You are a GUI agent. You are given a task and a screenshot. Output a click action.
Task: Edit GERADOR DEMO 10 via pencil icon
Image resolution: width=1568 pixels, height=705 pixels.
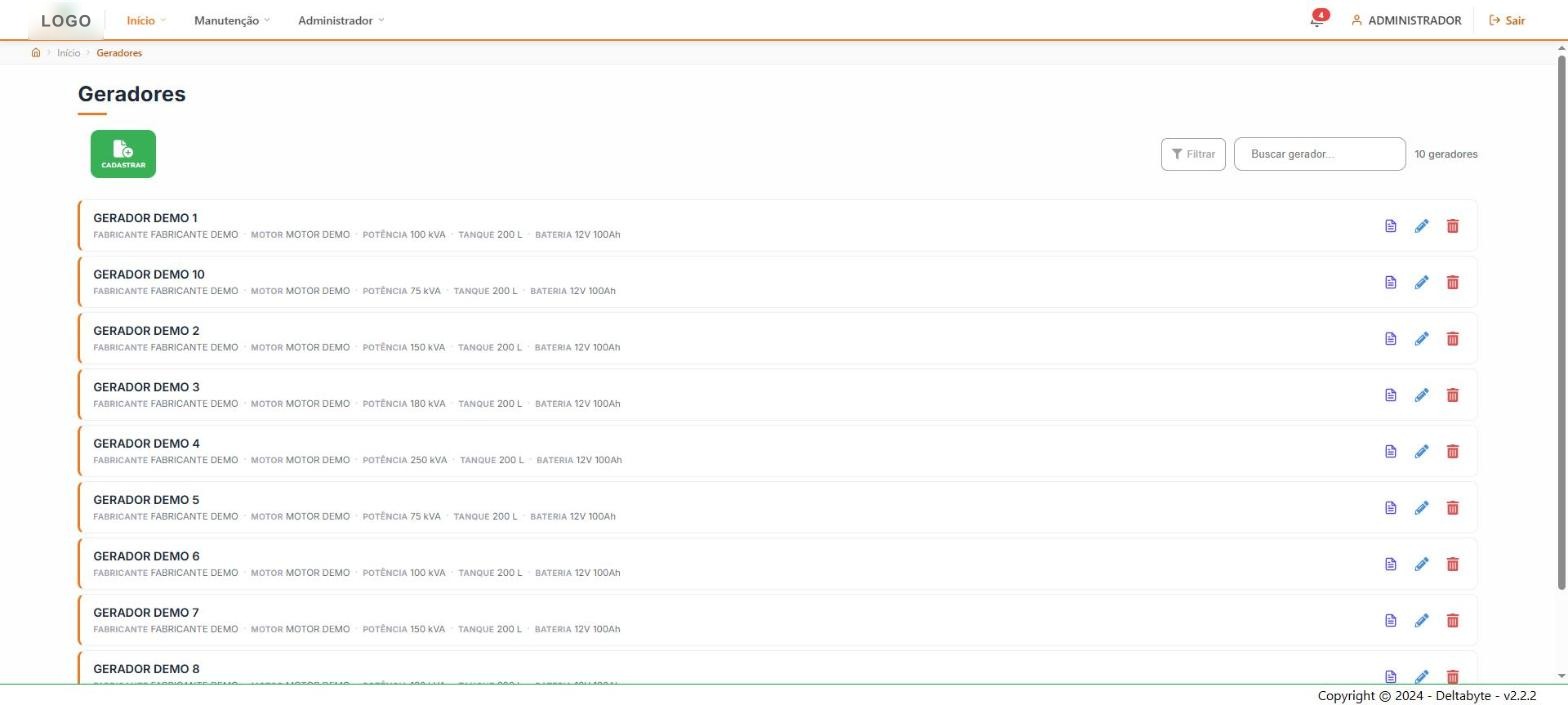1421,282
